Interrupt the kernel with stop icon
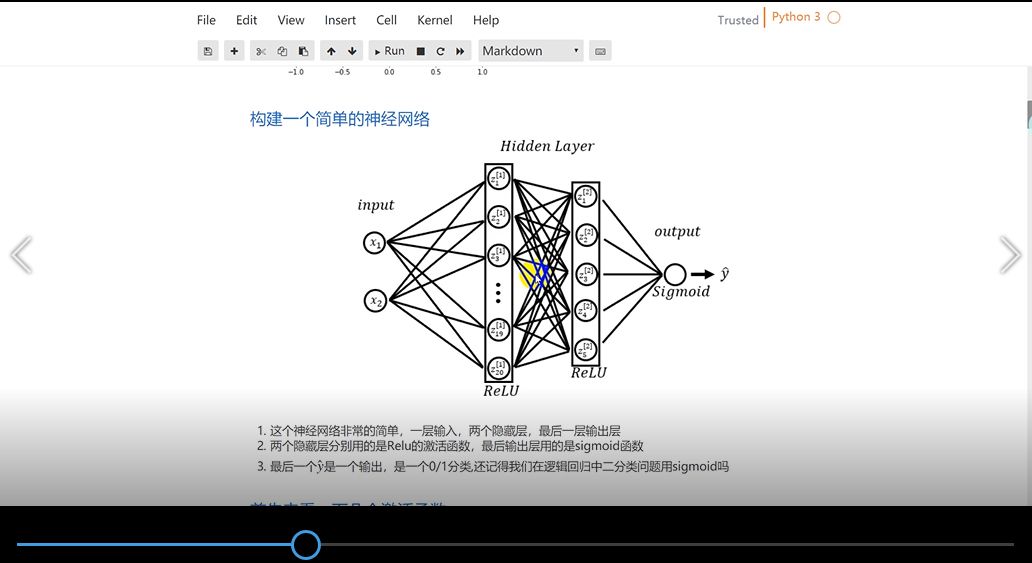 coord(421,51)
